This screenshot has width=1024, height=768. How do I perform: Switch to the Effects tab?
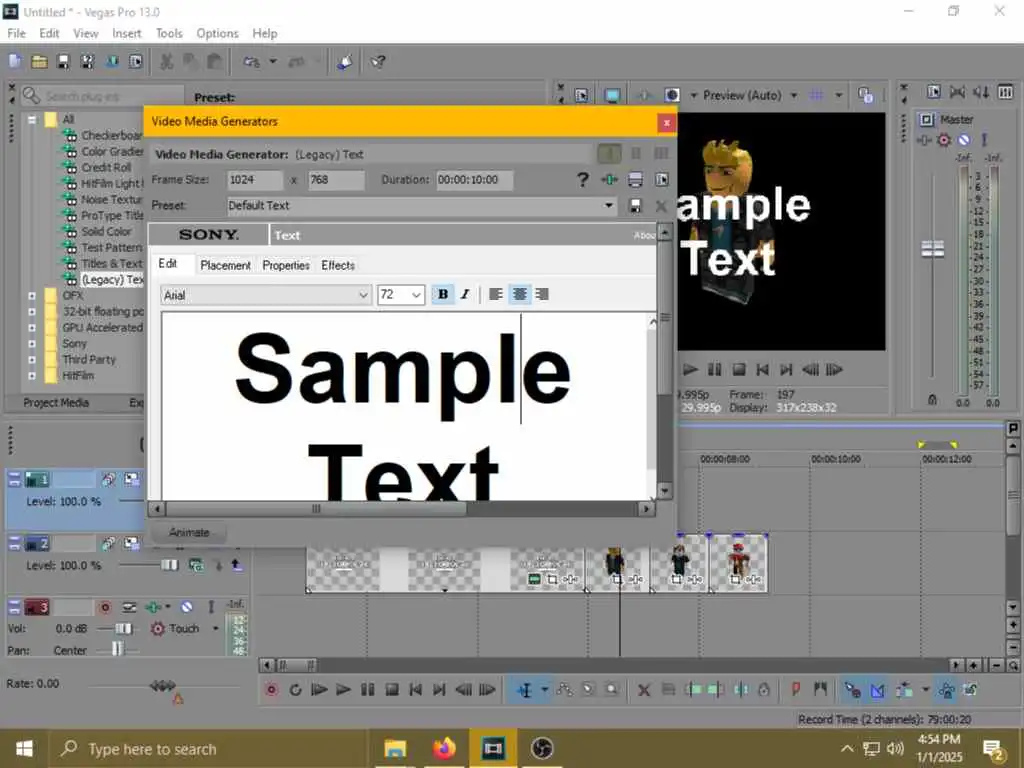pos(338,265)
